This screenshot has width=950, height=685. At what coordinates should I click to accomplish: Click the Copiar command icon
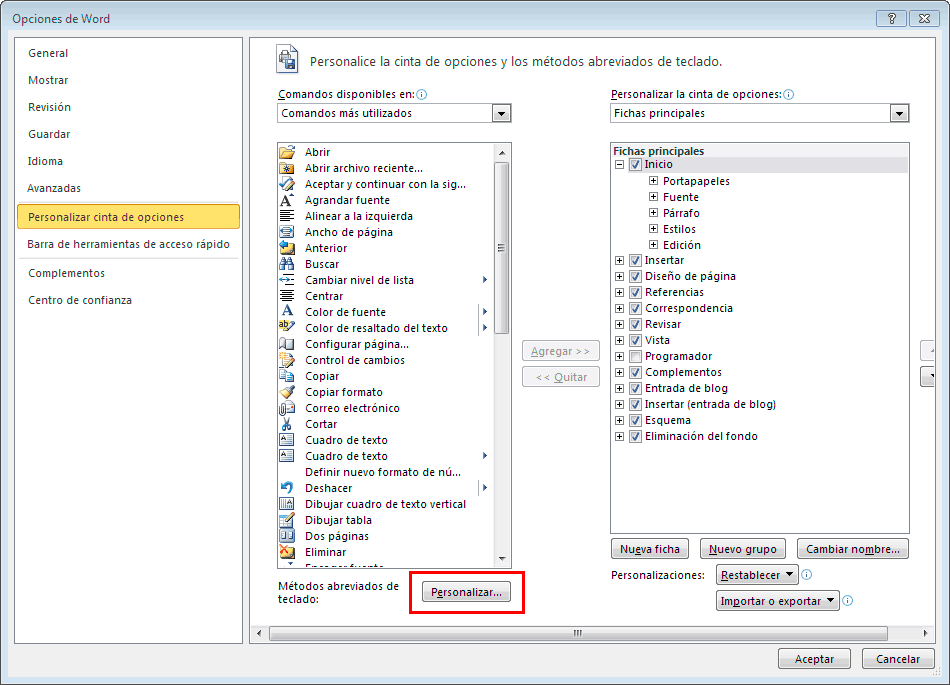(x=287, y=376)
